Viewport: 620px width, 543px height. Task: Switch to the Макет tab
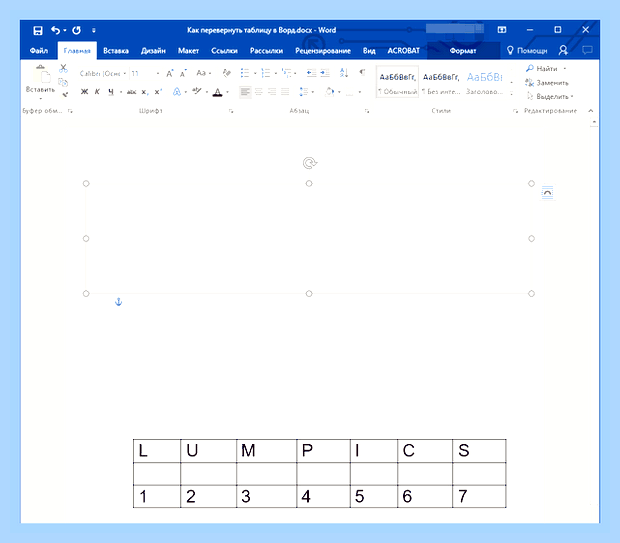(188, 51)
